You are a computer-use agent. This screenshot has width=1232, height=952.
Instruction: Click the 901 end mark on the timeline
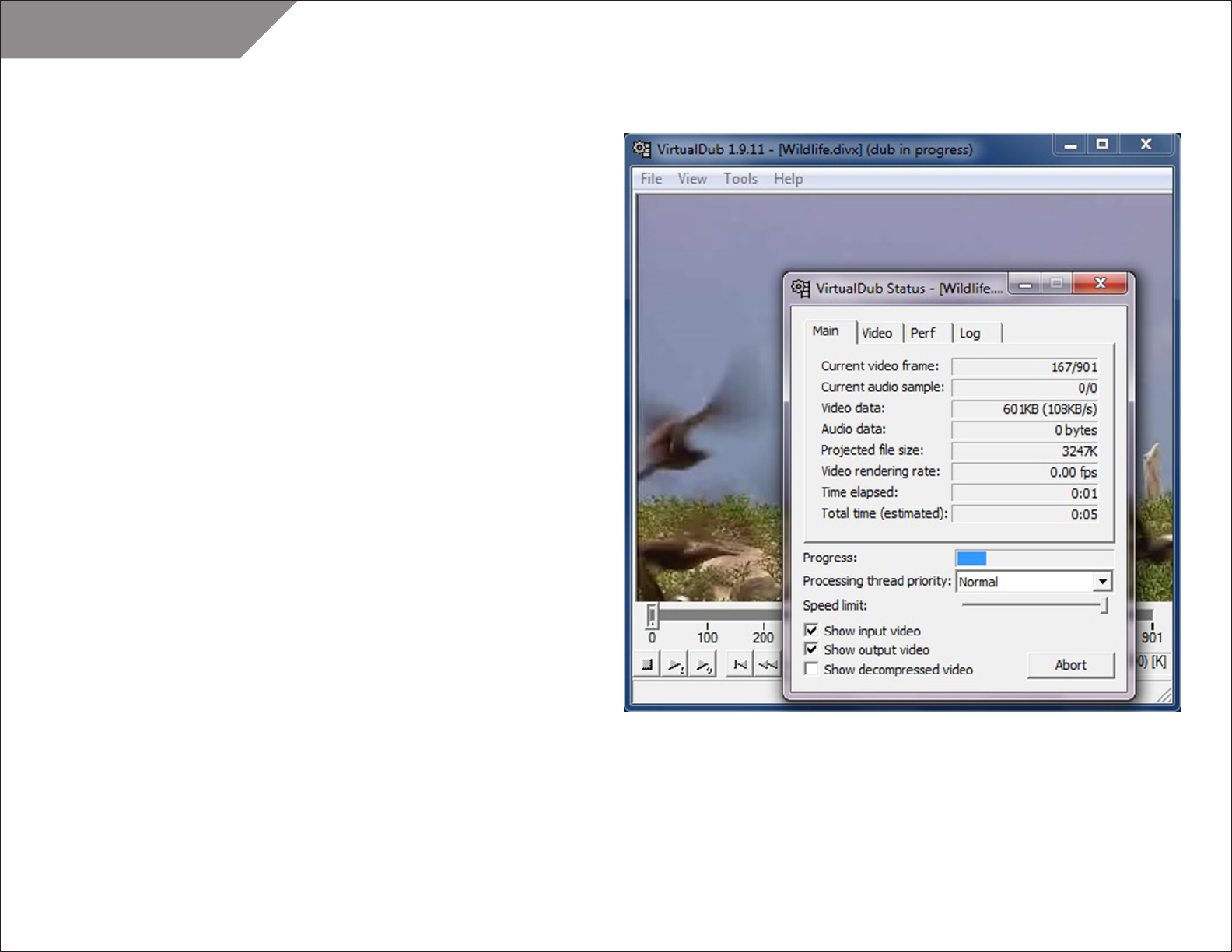tap(1152, 638)
